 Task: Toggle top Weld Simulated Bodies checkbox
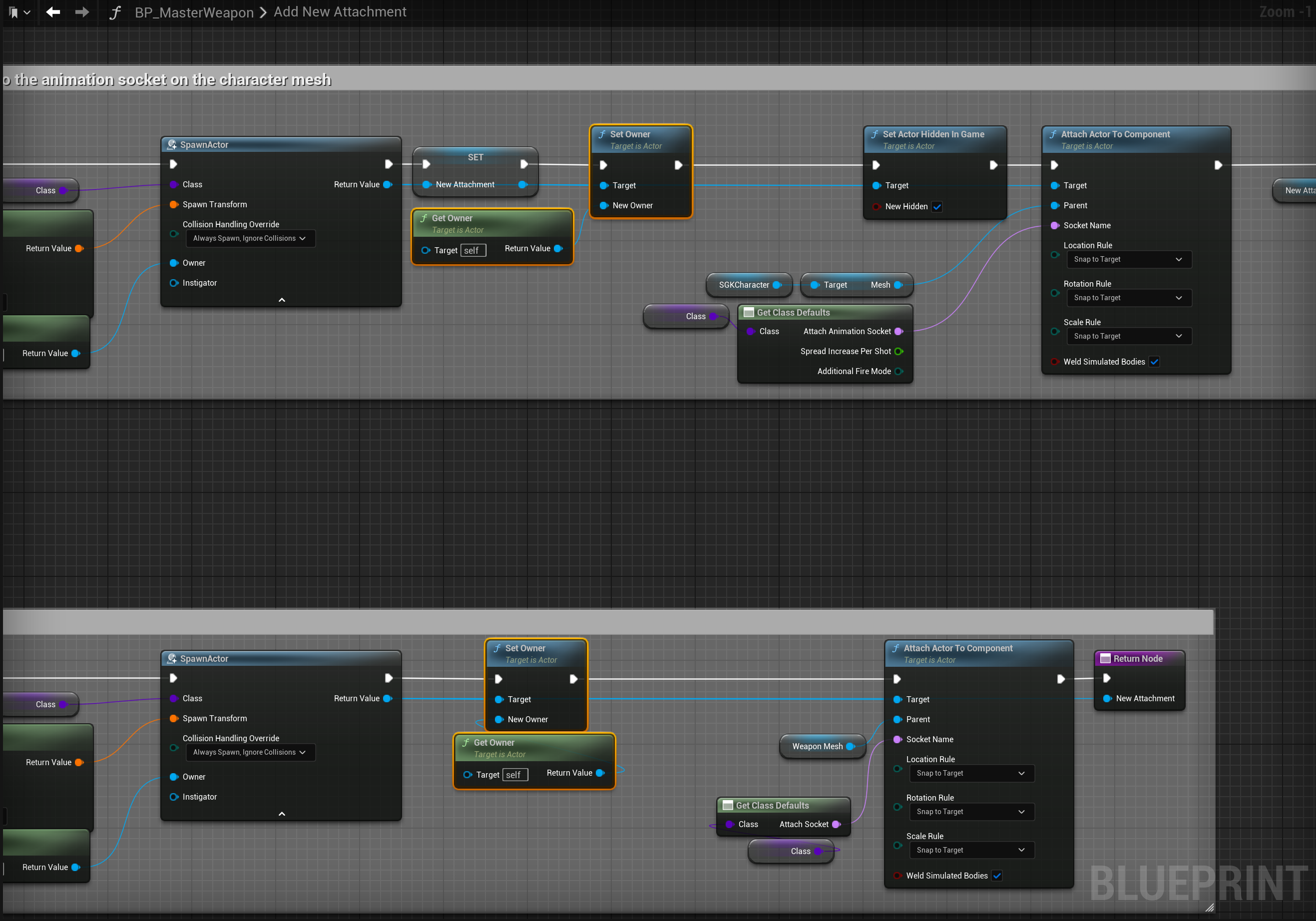point(1154,362)
